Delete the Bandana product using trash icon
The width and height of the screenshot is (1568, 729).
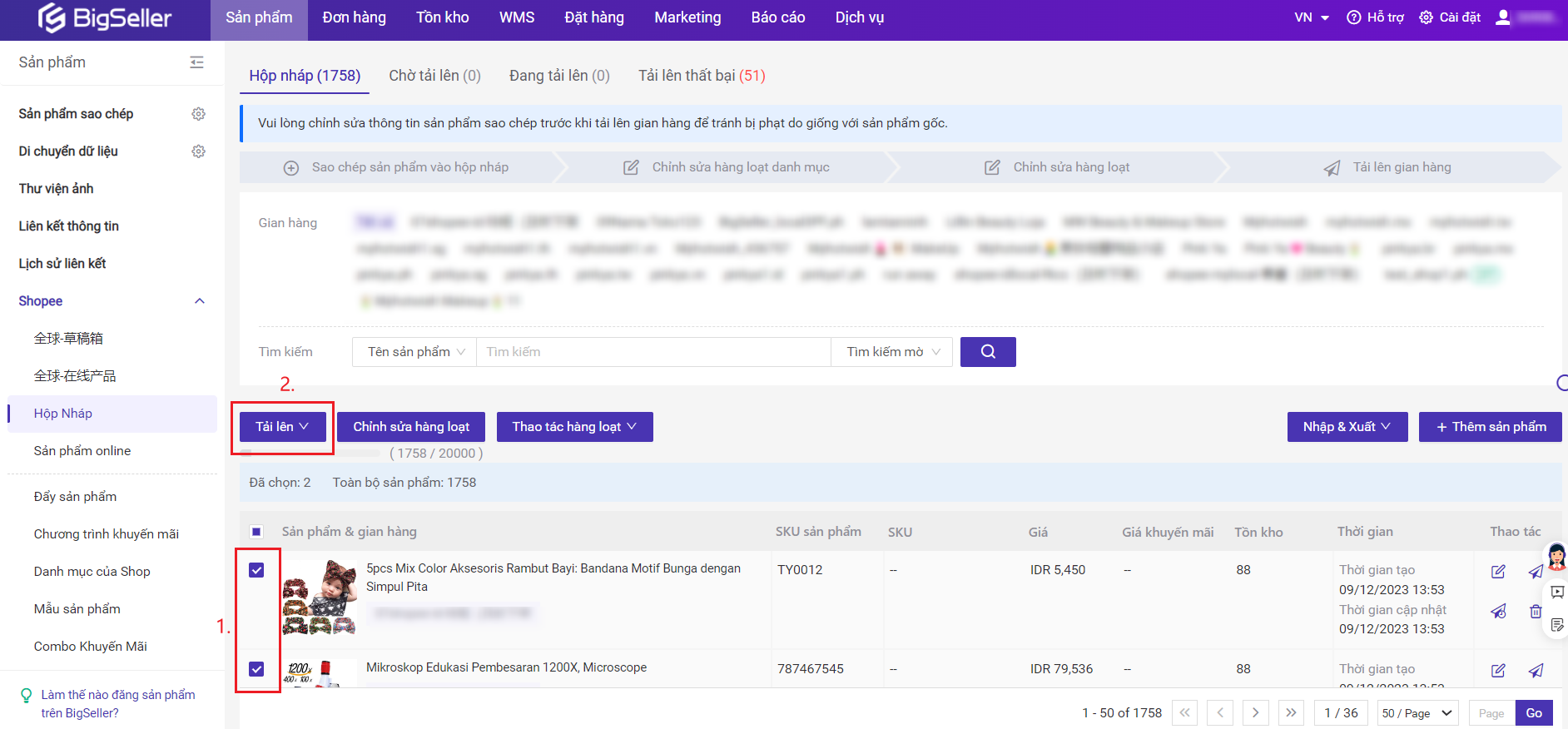point(1536,612)
